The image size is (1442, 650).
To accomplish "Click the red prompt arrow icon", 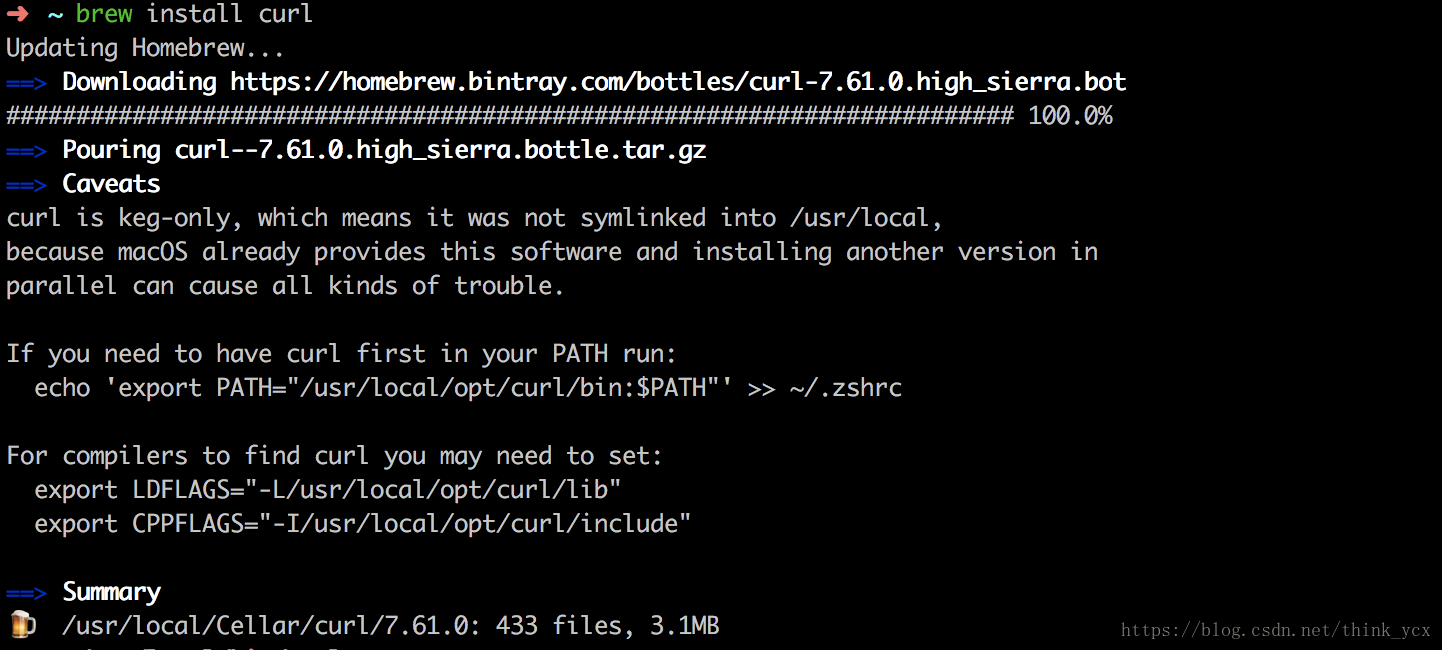I will 17,14.
